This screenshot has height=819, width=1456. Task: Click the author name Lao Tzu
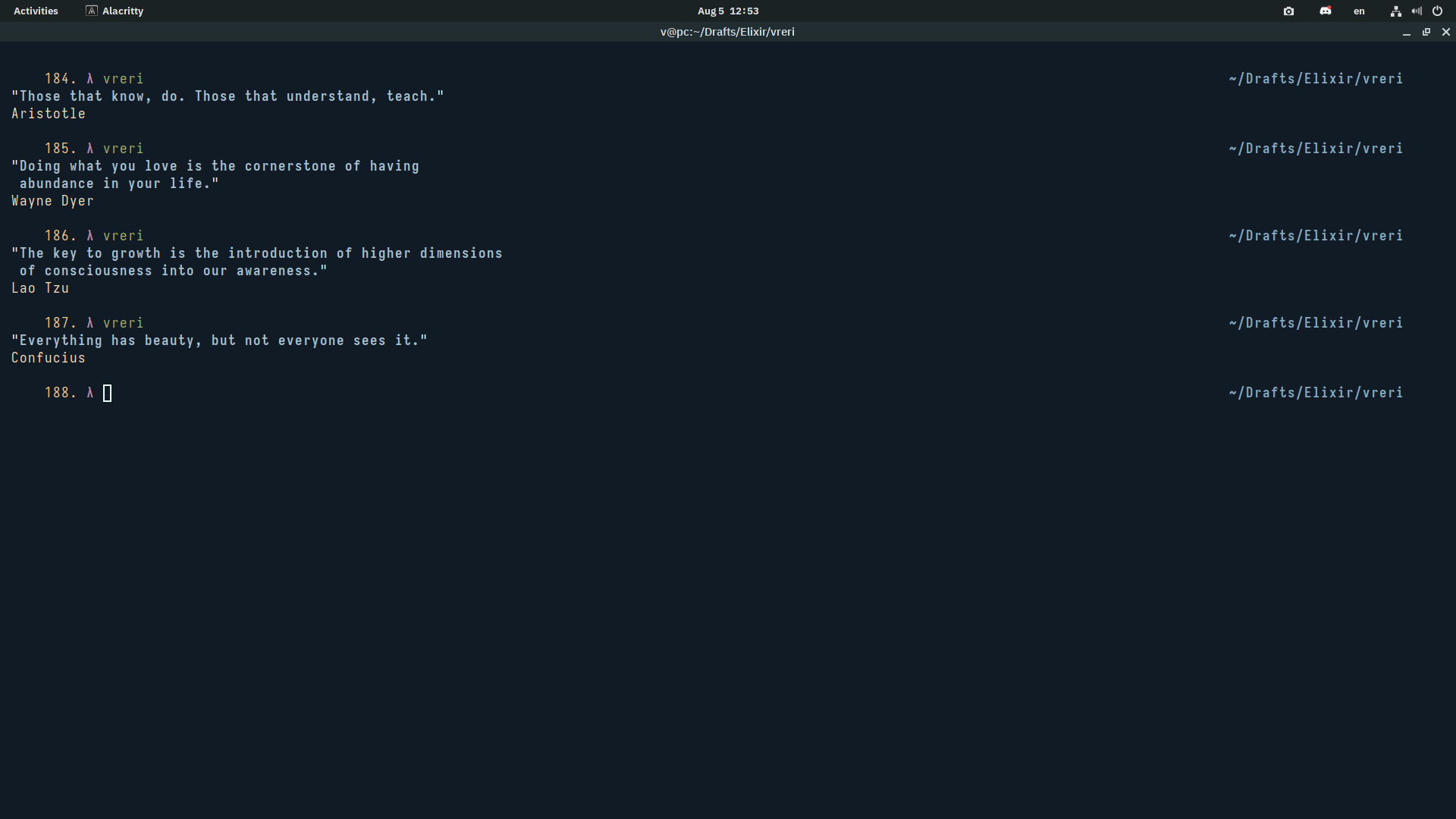(x=40, y=288)
